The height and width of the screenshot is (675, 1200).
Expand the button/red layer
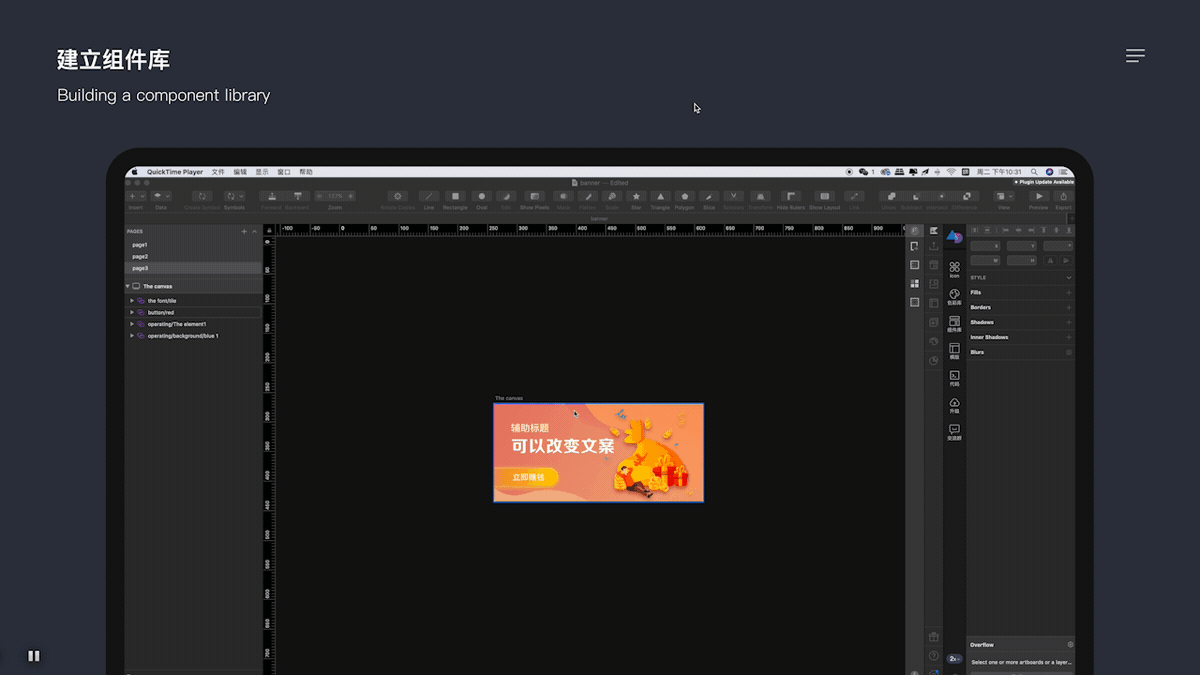point(131,312)
